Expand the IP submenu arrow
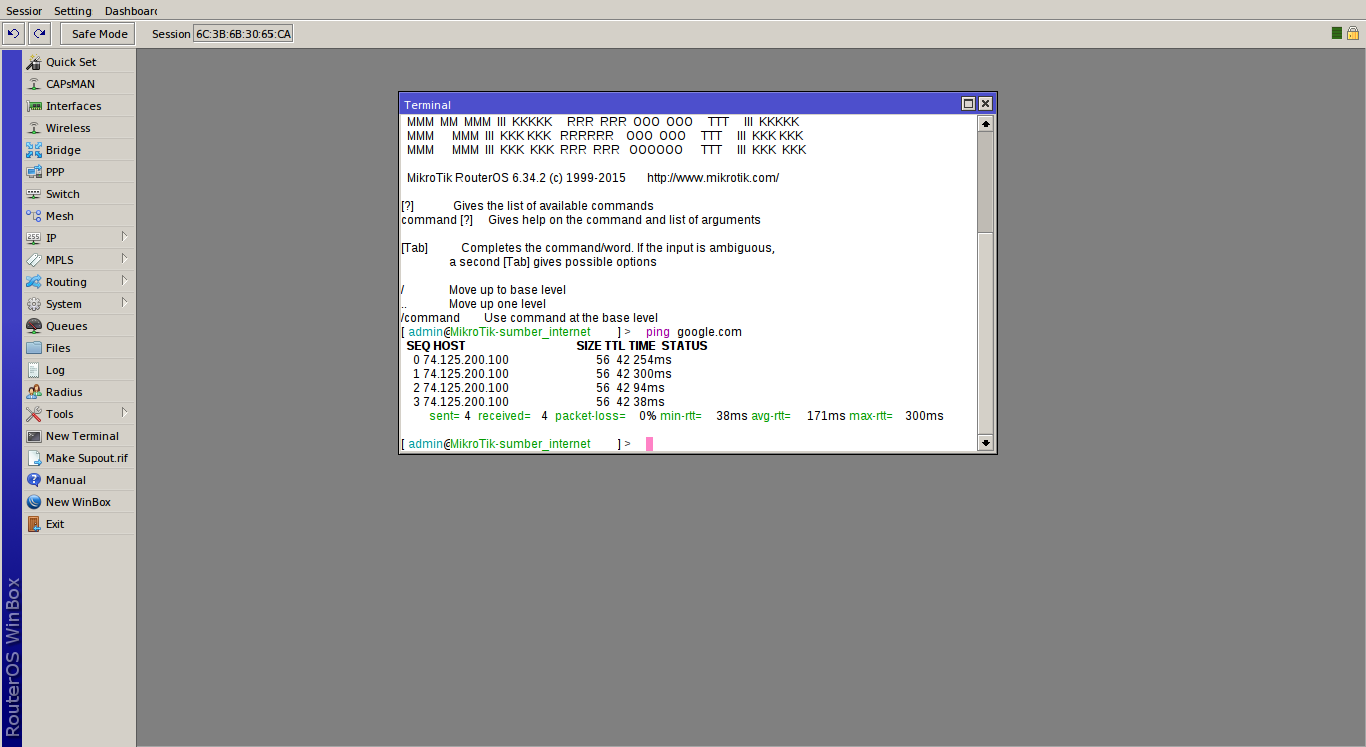 pos(125,237)
